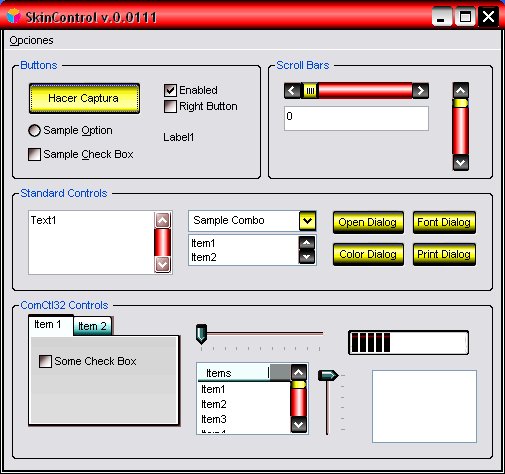505x474 pixels.
Task: Open the Opciones menu
Action: click(x=31, y=40)
